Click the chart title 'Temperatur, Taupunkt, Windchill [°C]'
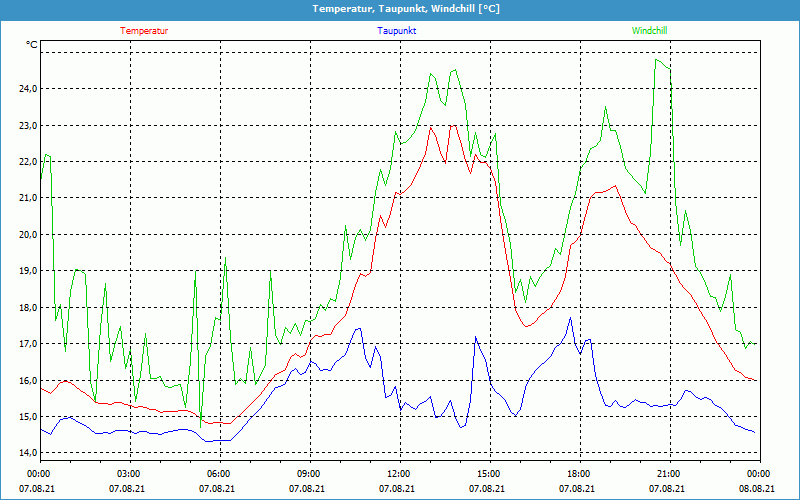The width and height of the screenshot is (800, 500). tap(406, 9)
